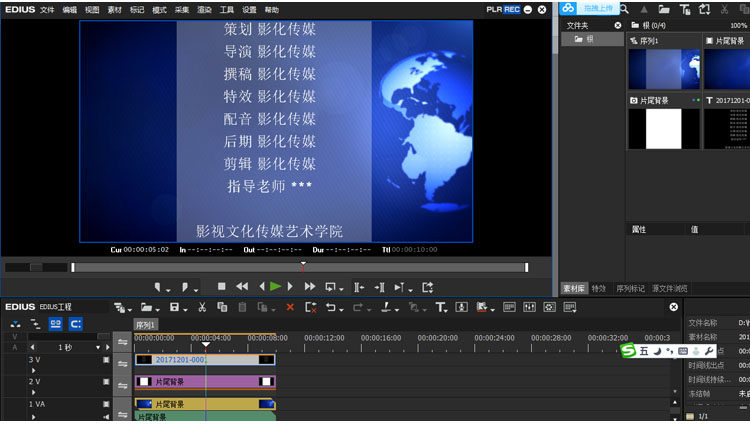This screenshot has height=425, width=750.
Task: Open the 编辑 menu
Action: (69, 10)
